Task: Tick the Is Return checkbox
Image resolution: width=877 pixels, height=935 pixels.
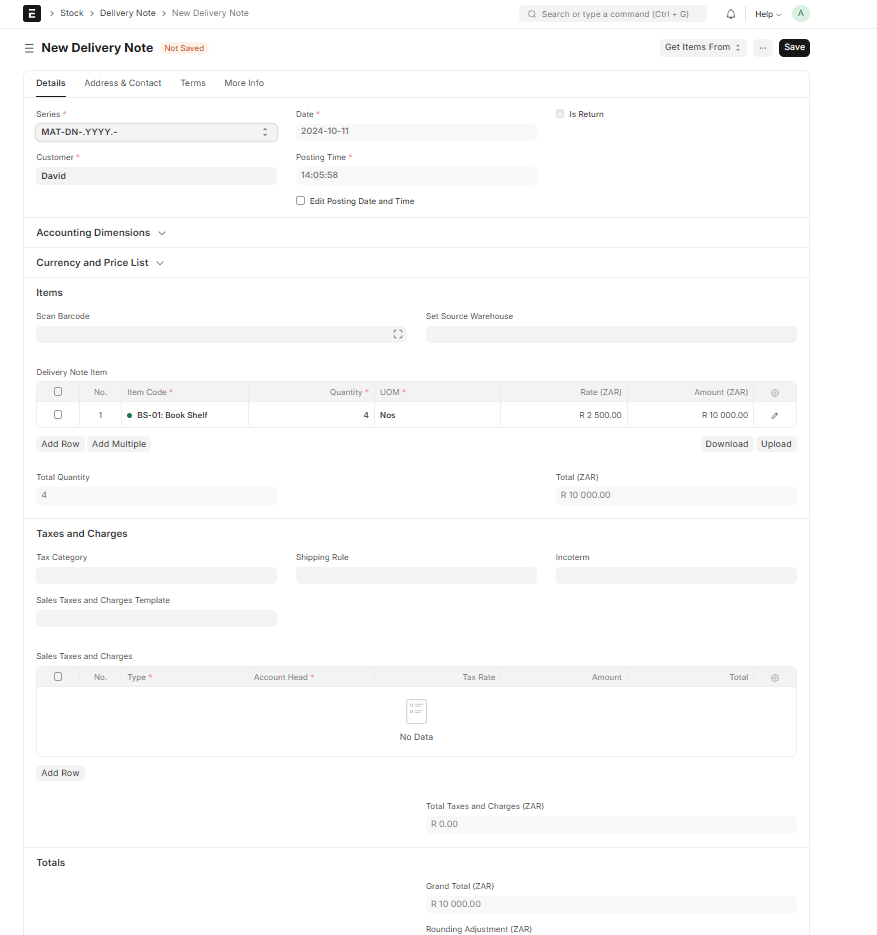Action: 560,114
